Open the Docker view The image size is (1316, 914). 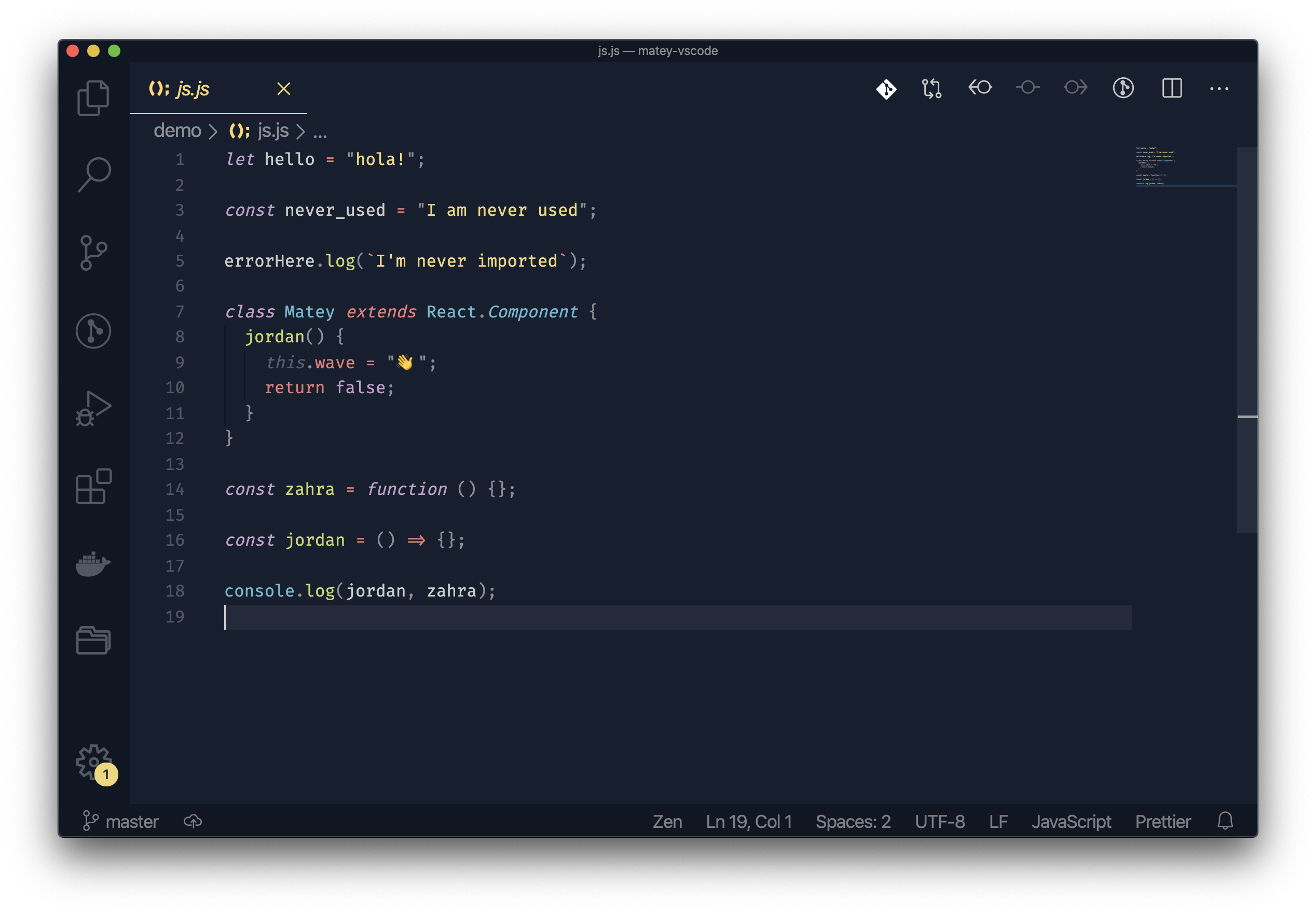click(x=93, y=564)
